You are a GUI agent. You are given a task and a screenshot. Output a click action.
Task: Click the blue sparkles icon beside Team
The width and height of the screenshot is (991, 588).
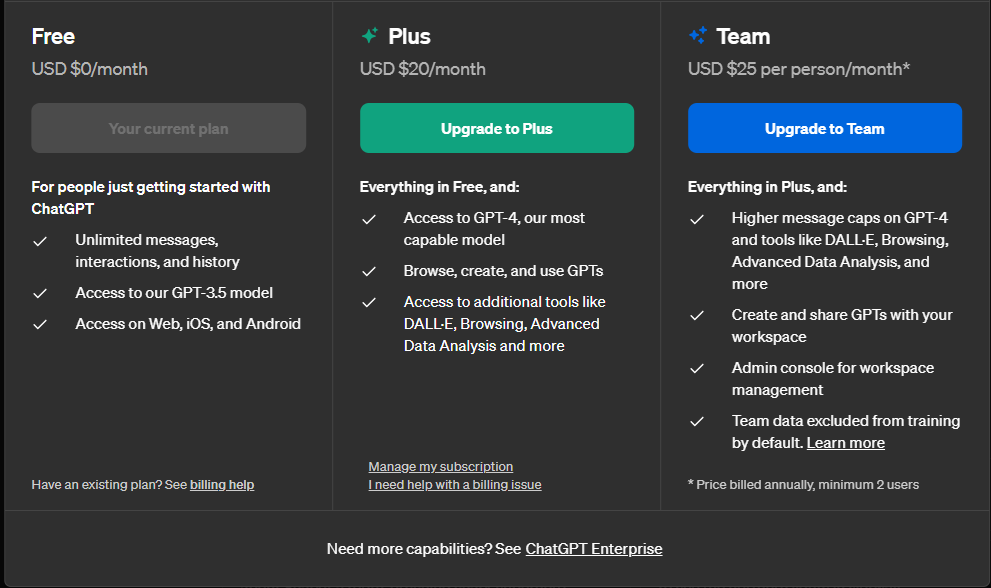pos(698,35)
